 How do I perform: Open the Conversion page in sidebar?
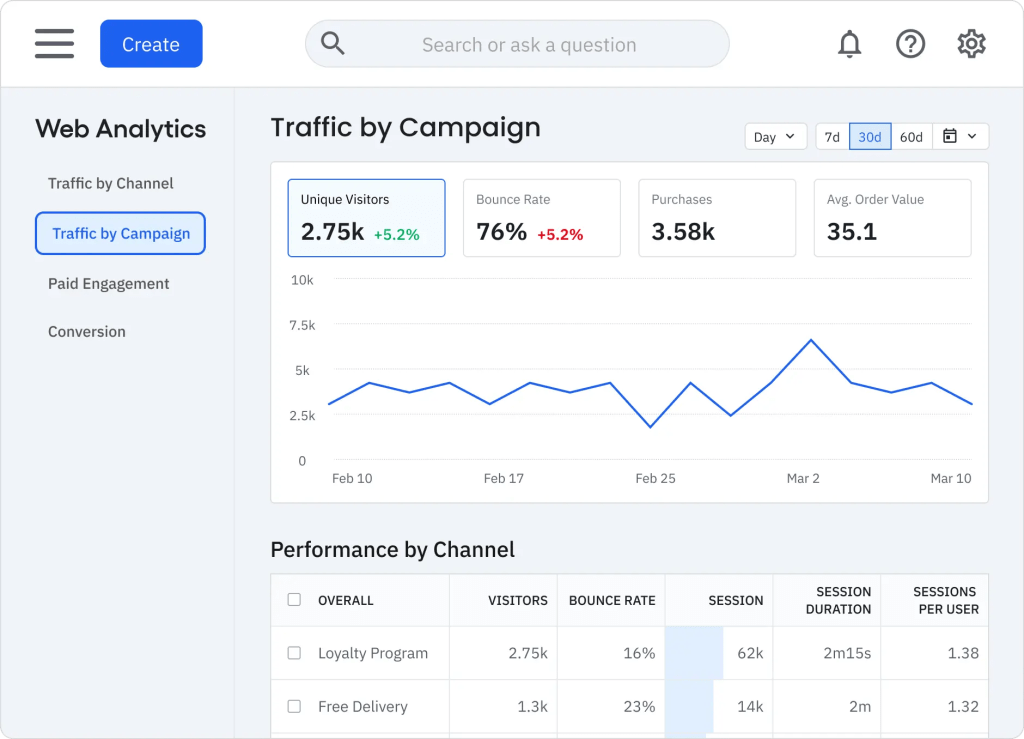pyautogui.click(x=87, y=332)
